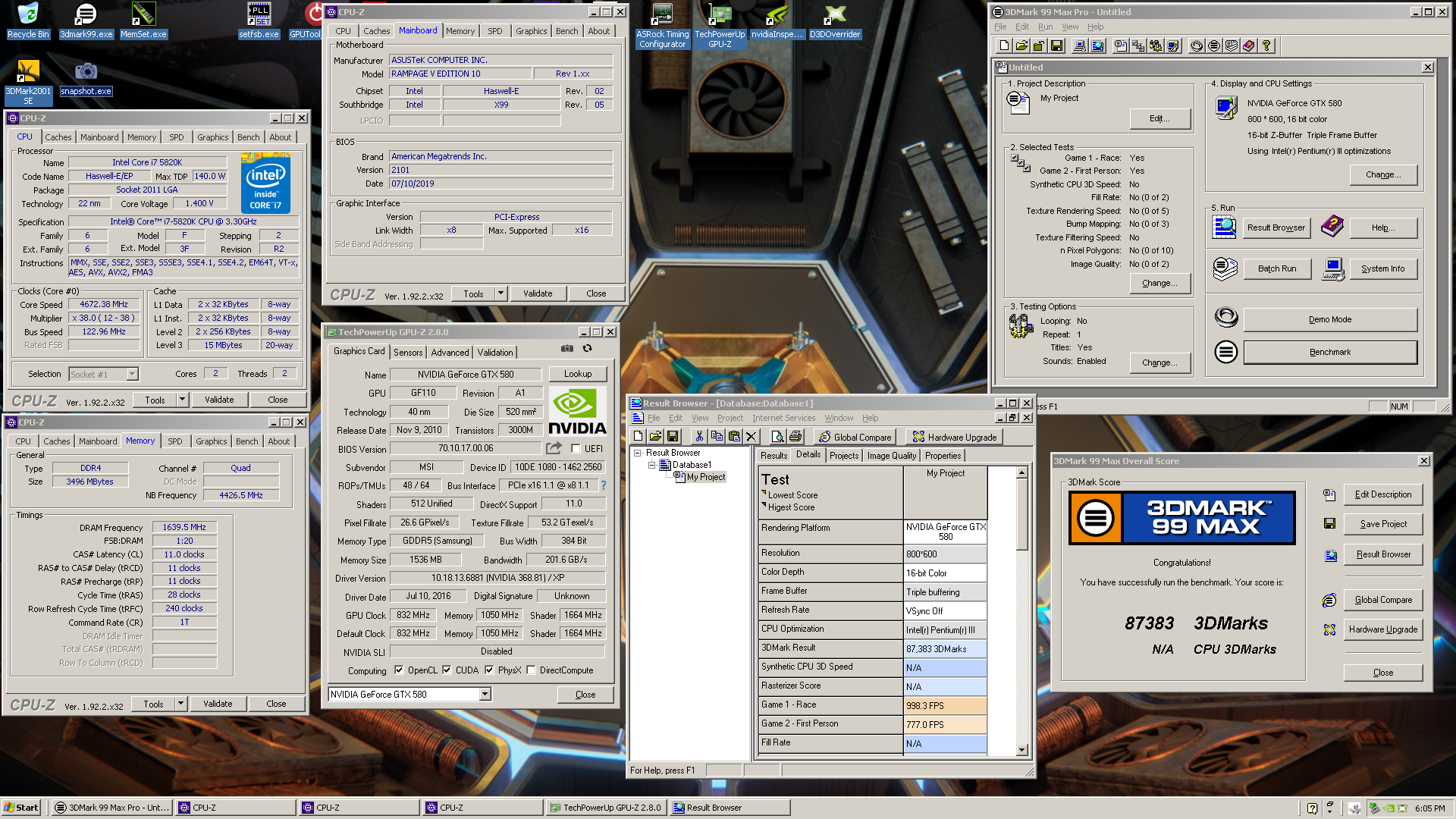1456x819 pixels.
Task: Click yellow question mark icon in 3DMark toolbar
Action: pos(1266,46)
